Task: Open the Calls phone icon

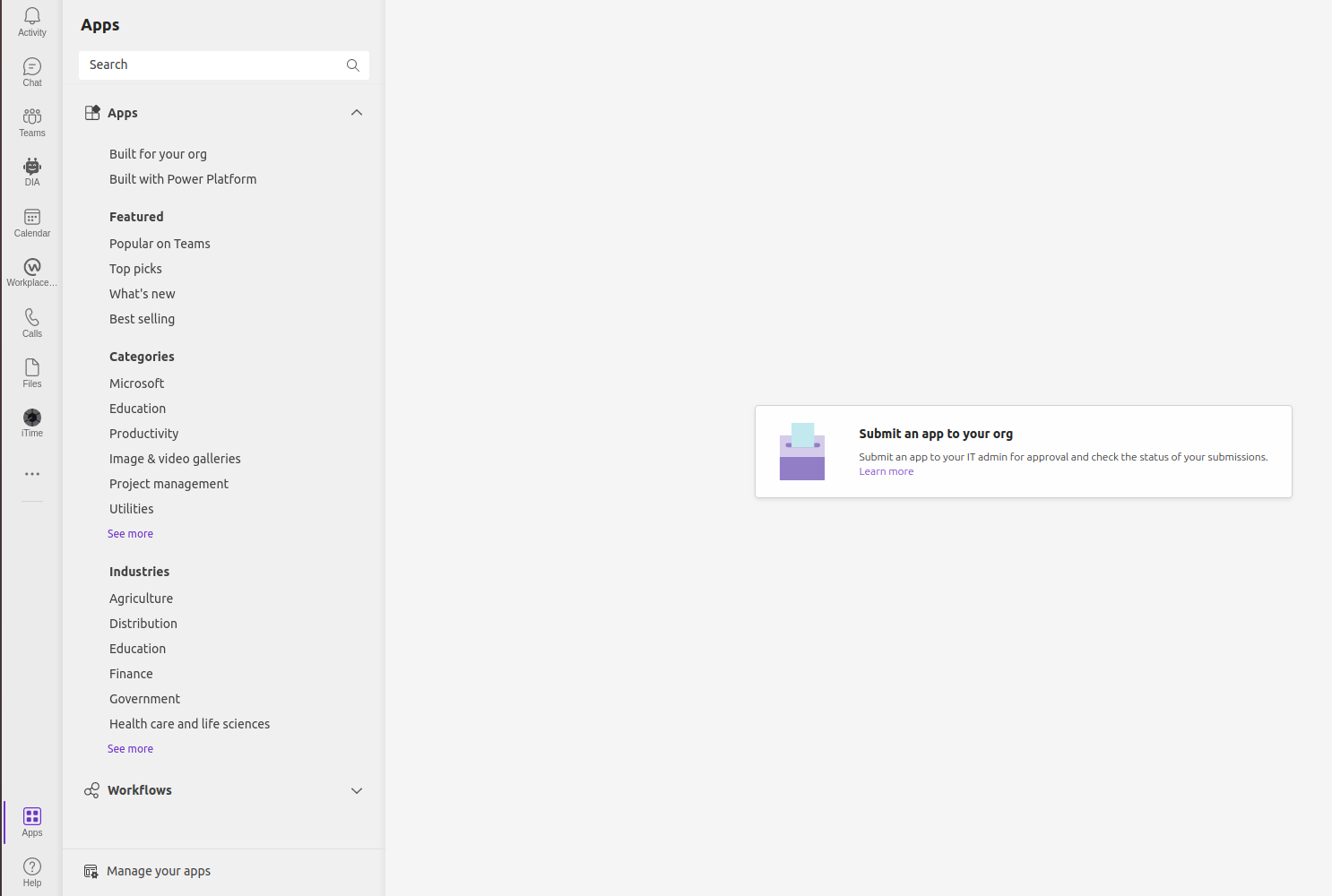Action: [32, 317]
